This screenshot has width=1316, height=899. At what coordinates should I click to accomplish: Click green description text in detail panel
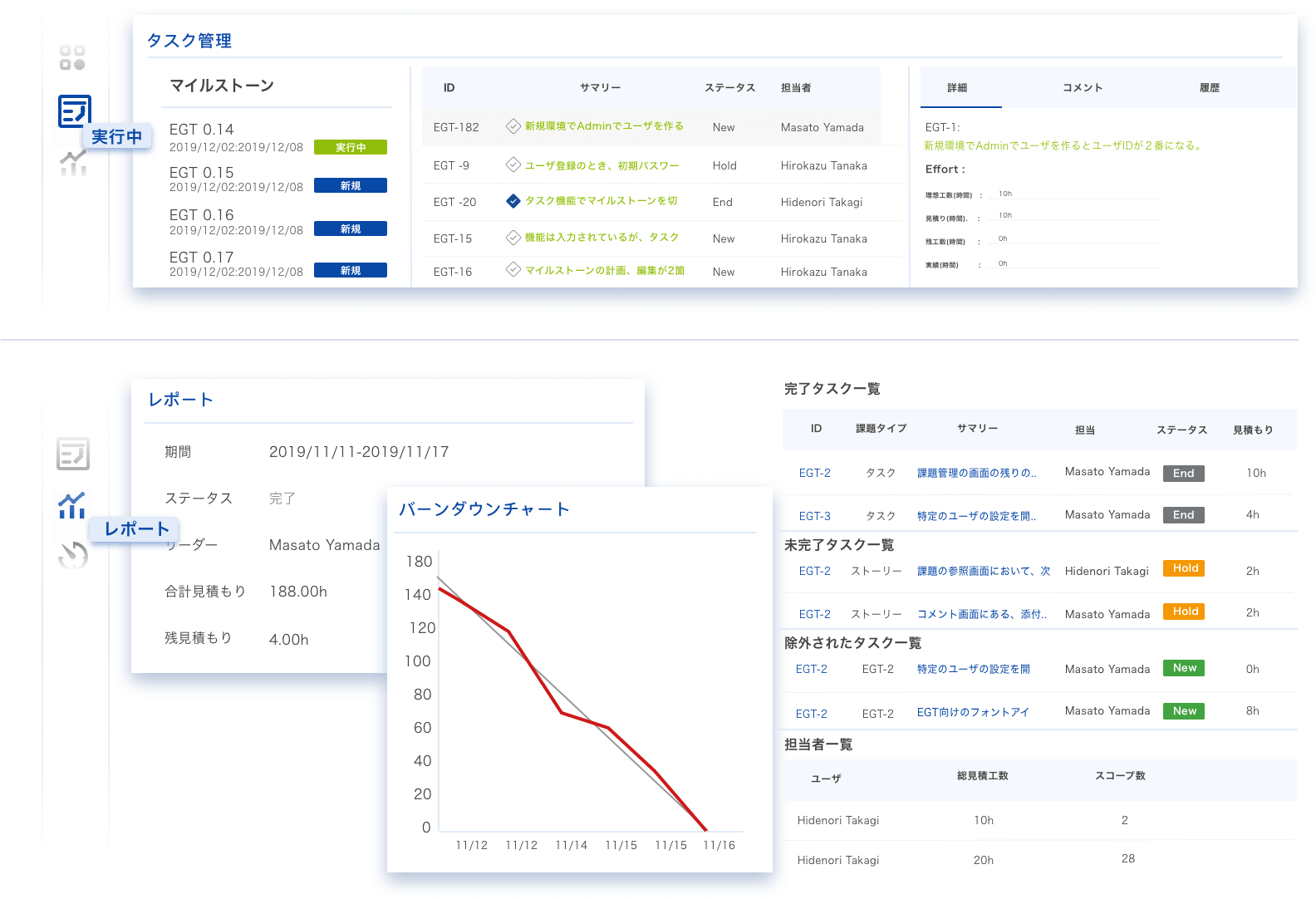tap(1063, 145)
